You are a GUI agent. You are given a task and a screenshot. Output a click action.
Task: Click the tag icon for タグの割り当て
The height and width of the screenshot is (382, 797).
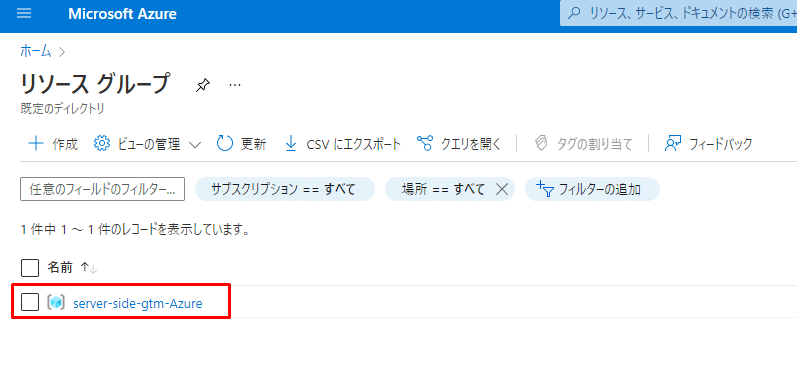point(542,144)
